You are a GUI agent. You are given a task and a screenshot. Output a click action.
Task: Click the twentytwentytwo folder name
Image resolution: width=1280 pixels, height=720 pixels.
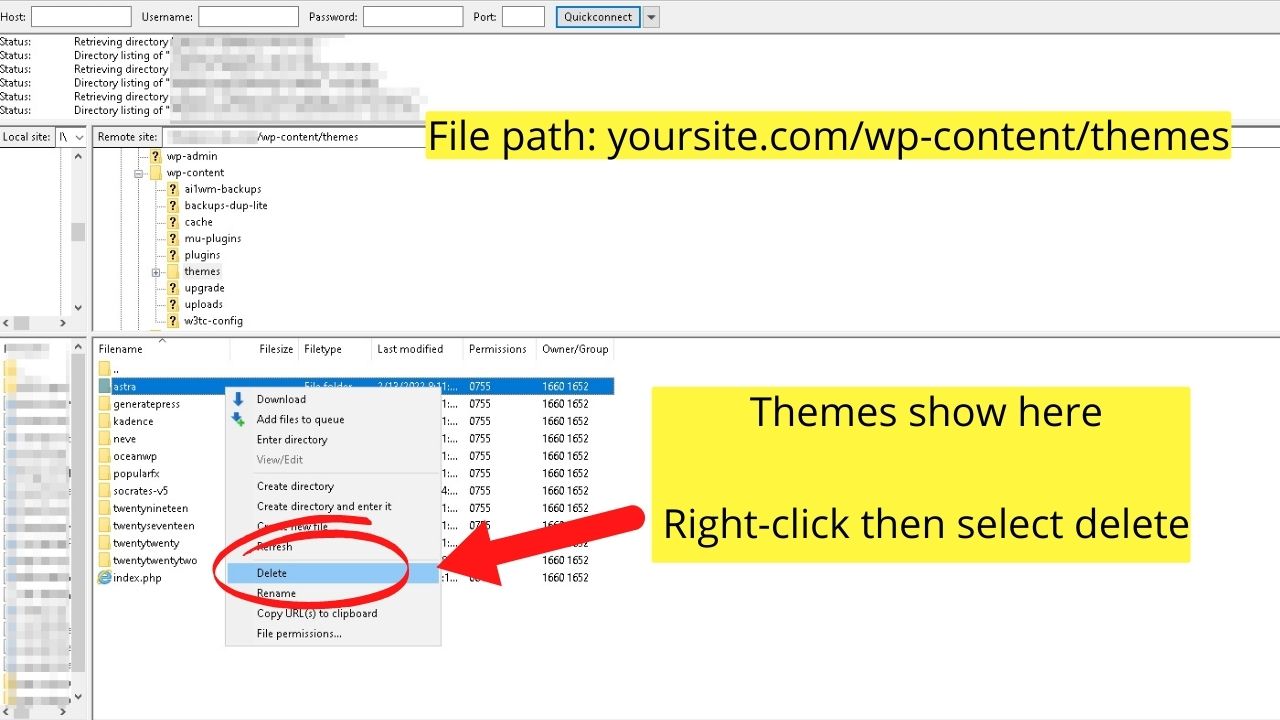coord(155,560)
